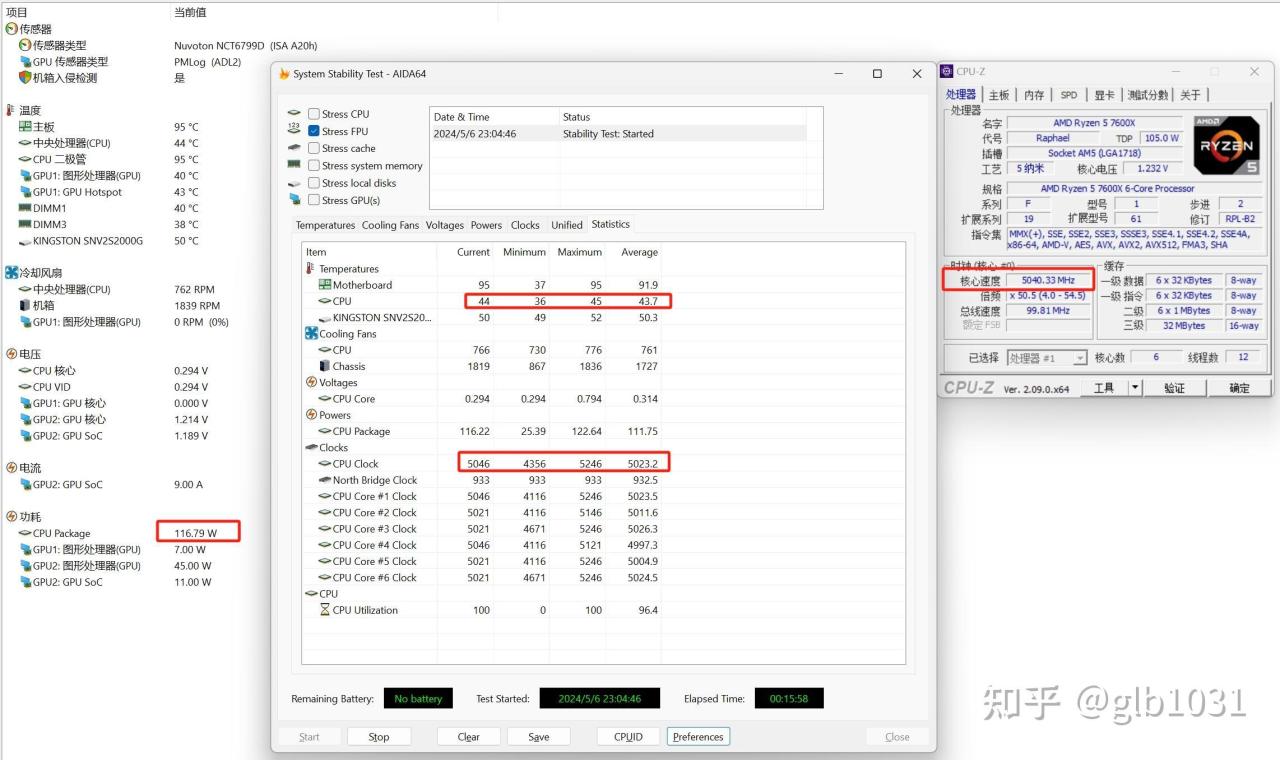Click the Clear button in AIDA64
Screen dimensions: 1280x760
(x=469, y=737)
